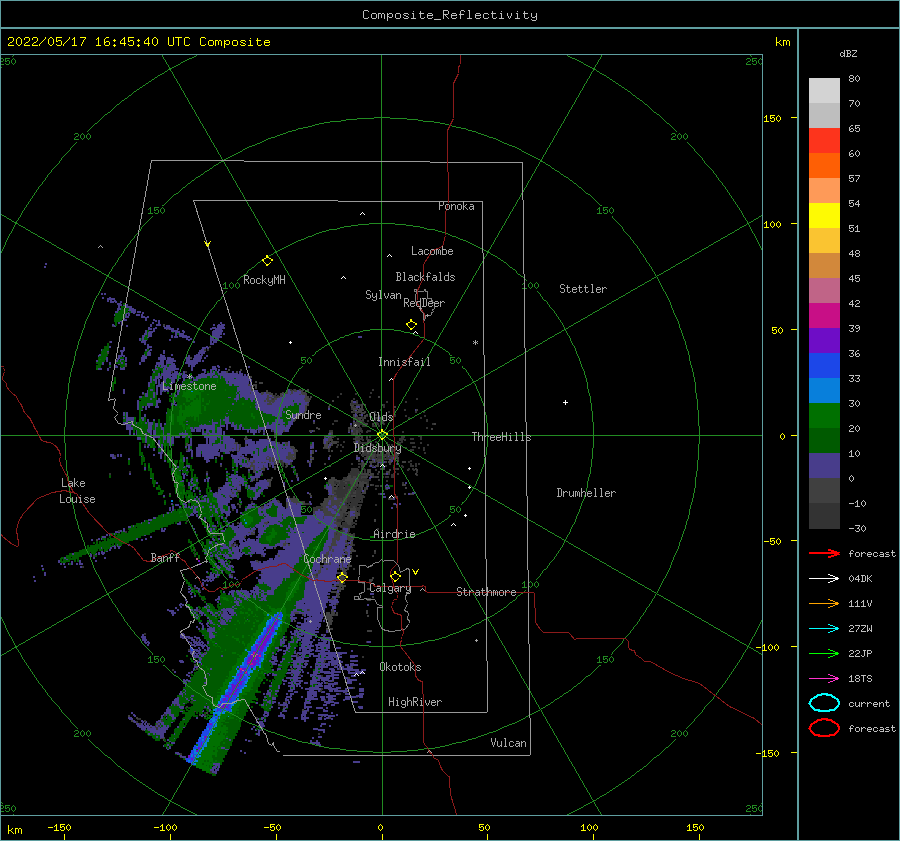900x841 pixels.
Task: Click the bright yellow 51-54 dBZ swatch
Action: [x=824, y=216]
